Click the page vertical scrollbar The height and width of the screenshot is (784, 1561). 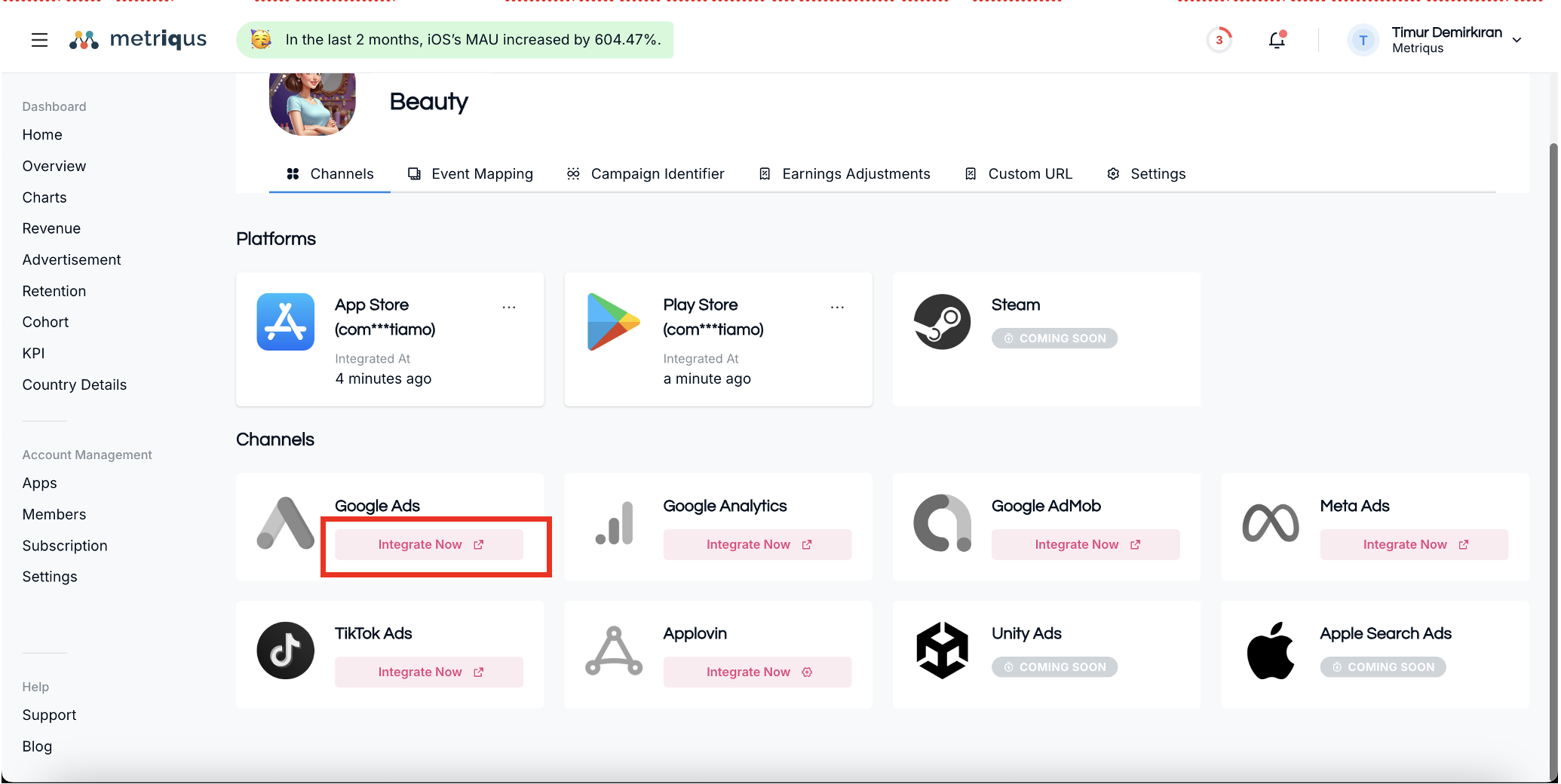click(x=1553, y=460)
